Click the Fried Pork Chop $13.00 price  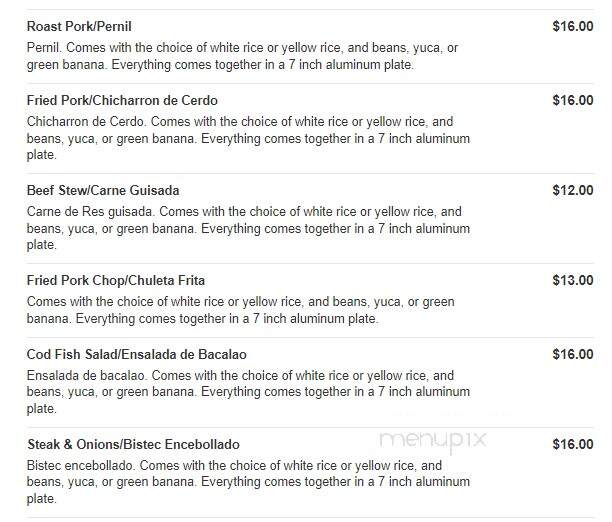[x=573, y=280]
